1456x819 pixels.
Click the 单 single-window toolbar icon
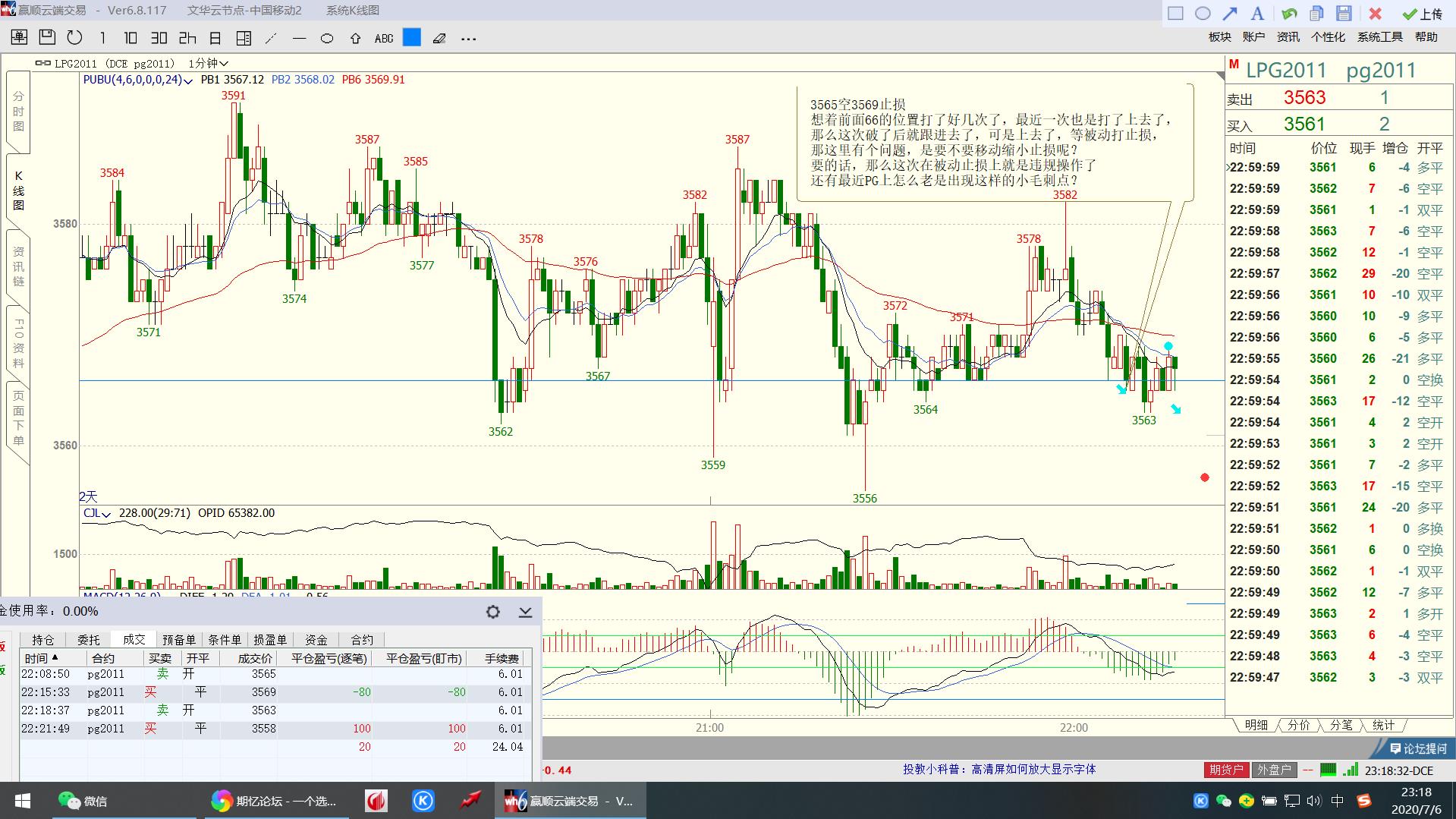pyautogui.click(x=19, y=37)
